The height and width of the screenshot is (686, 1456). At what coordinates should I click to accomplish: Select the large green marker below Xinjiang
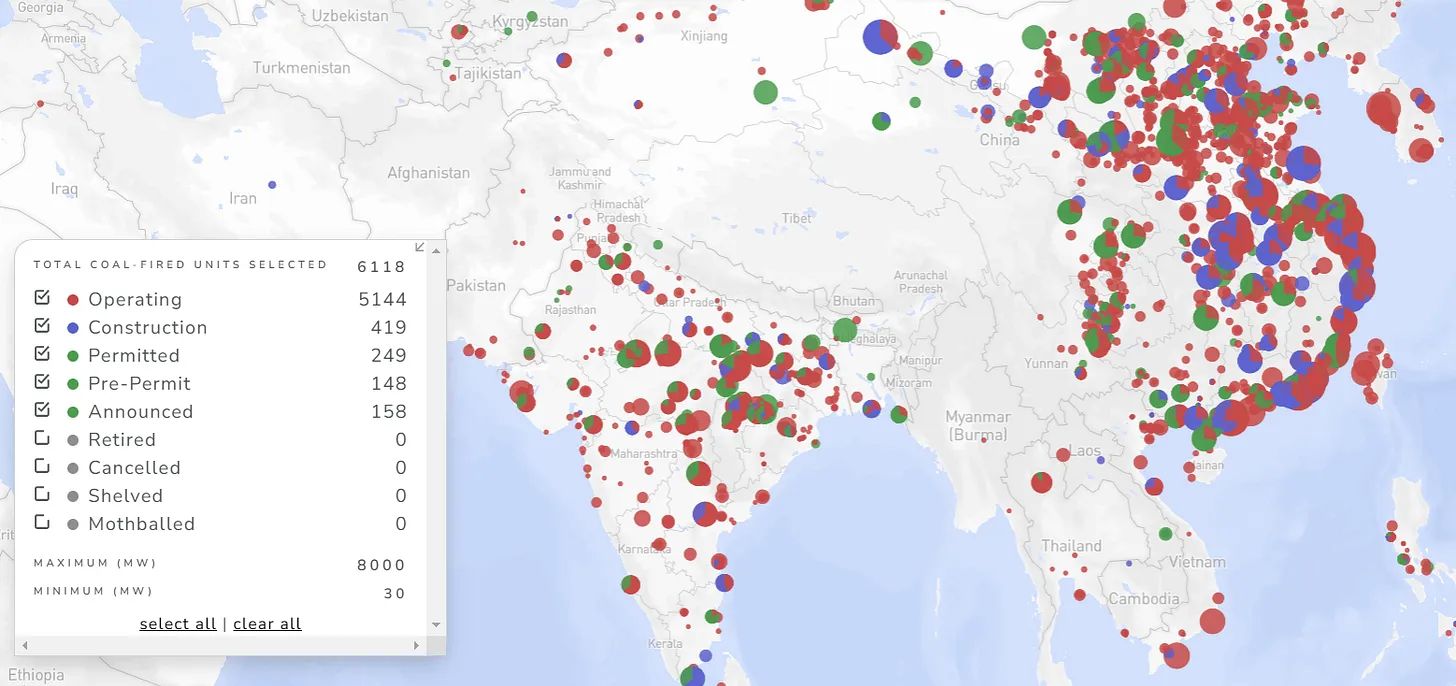765,92
